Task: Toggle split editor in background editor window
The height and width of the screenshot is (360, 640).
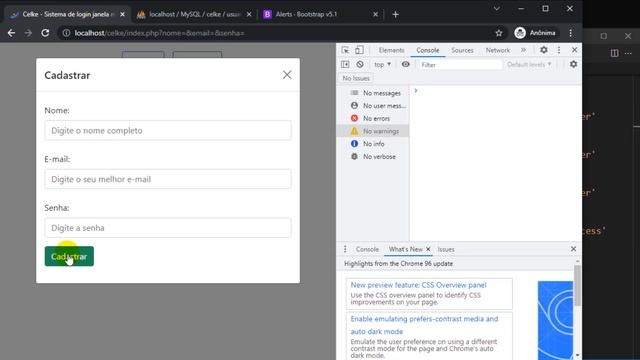Action: (x=614, y=53)
